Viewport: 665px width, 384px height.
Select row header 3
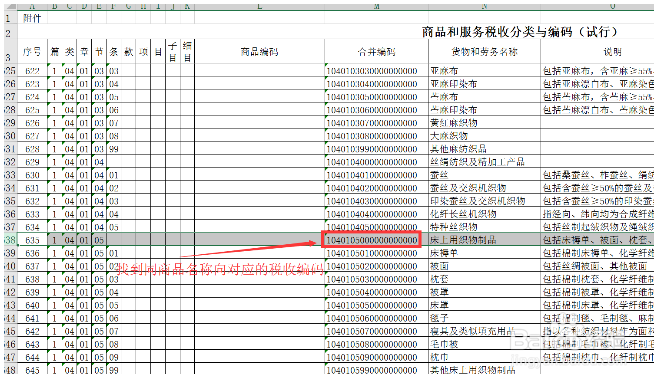10,52
